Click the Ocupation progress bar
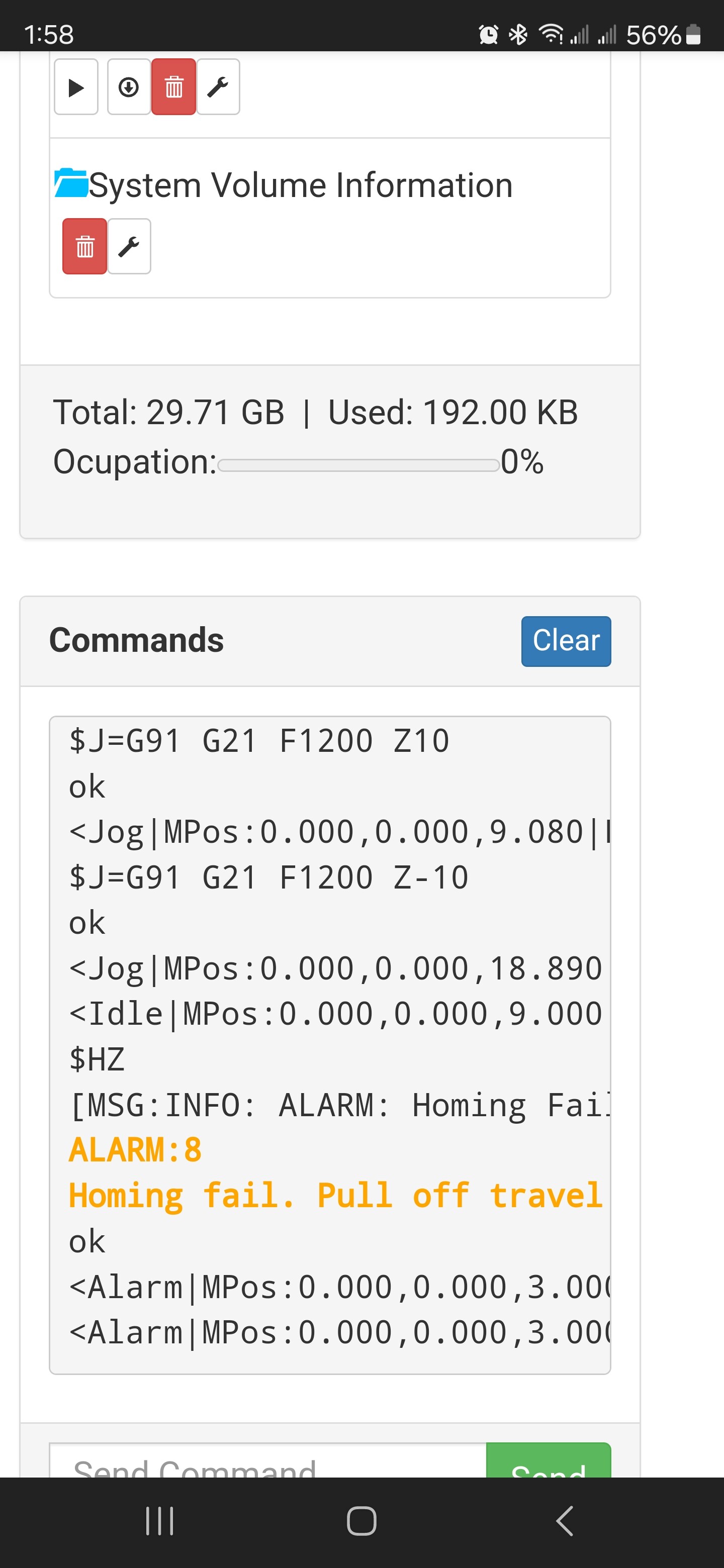Image resolution: width=724 pixels, height=1568 pixels. 358,465
